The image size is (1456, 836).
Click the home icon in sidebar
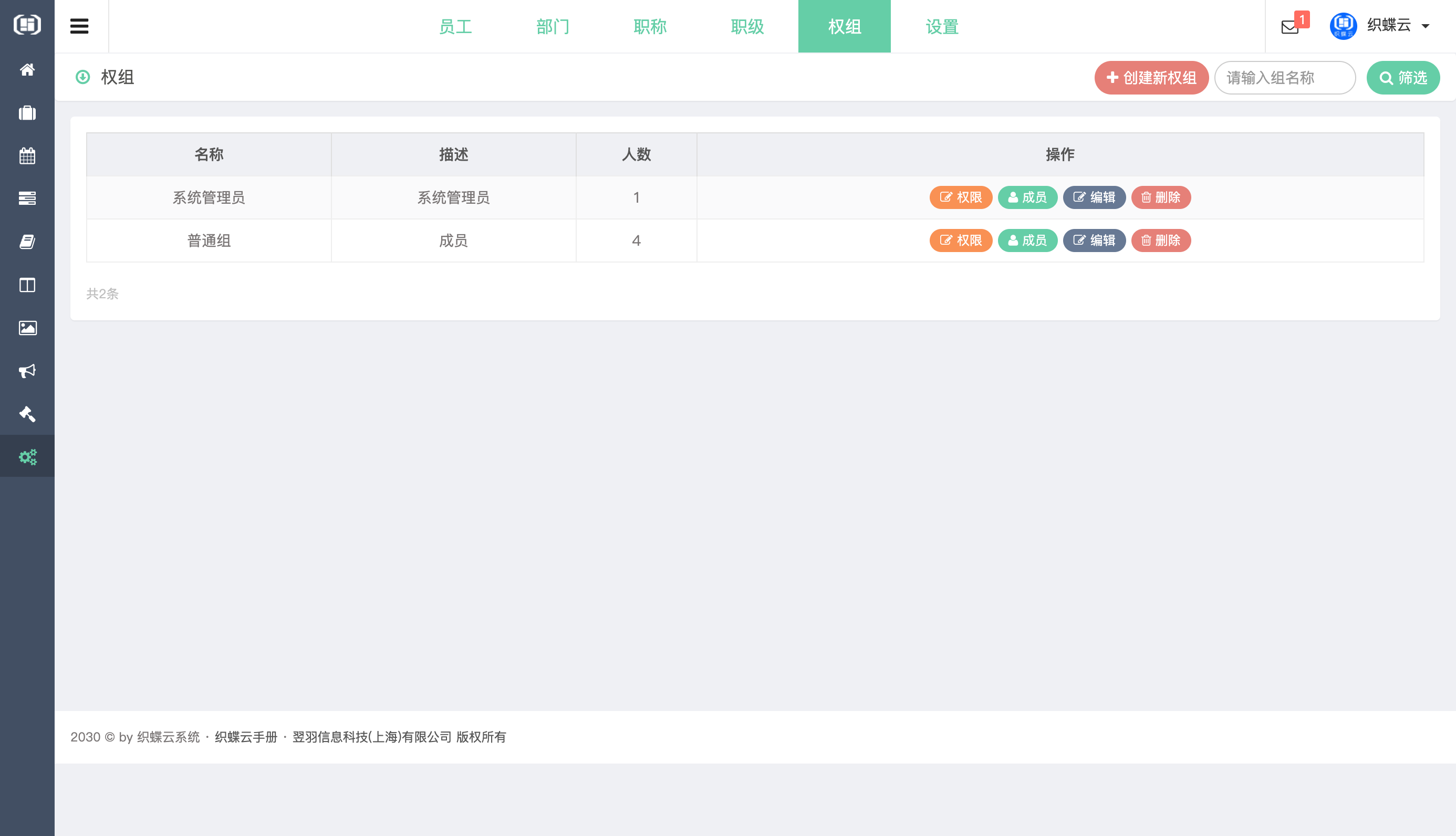click(27, 70)
